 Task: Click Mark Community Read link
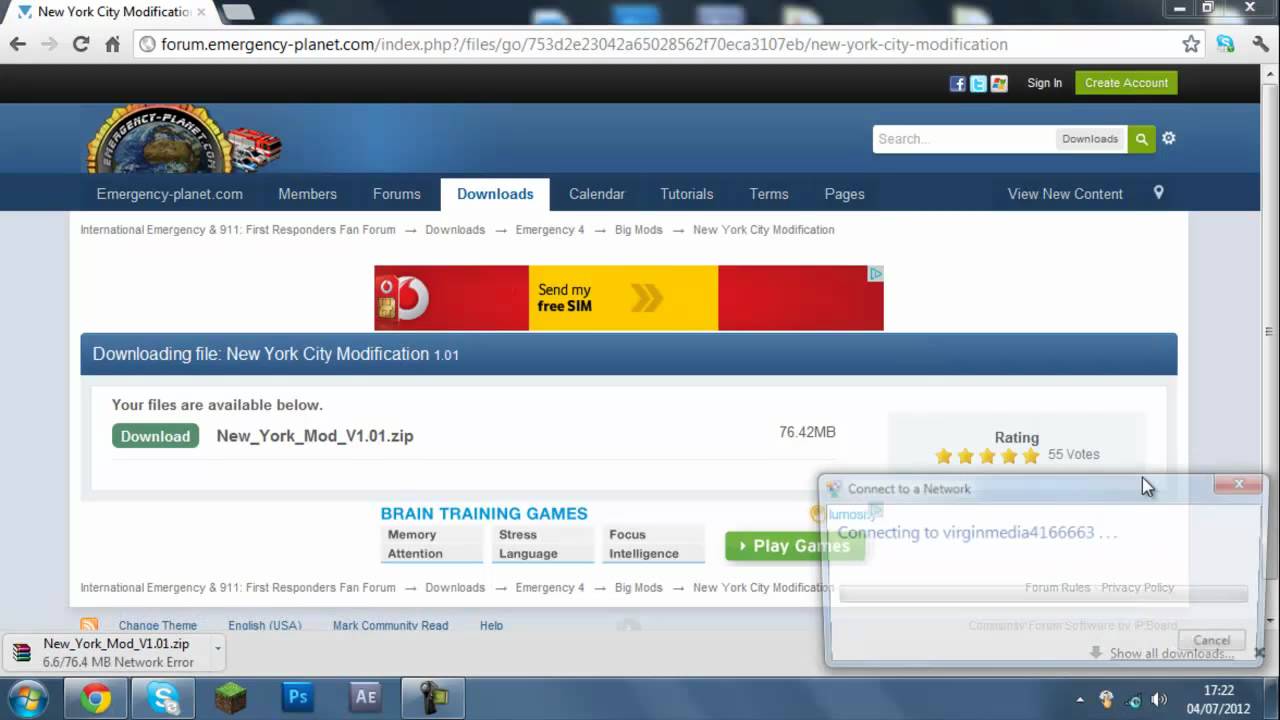tap(390, 626)
